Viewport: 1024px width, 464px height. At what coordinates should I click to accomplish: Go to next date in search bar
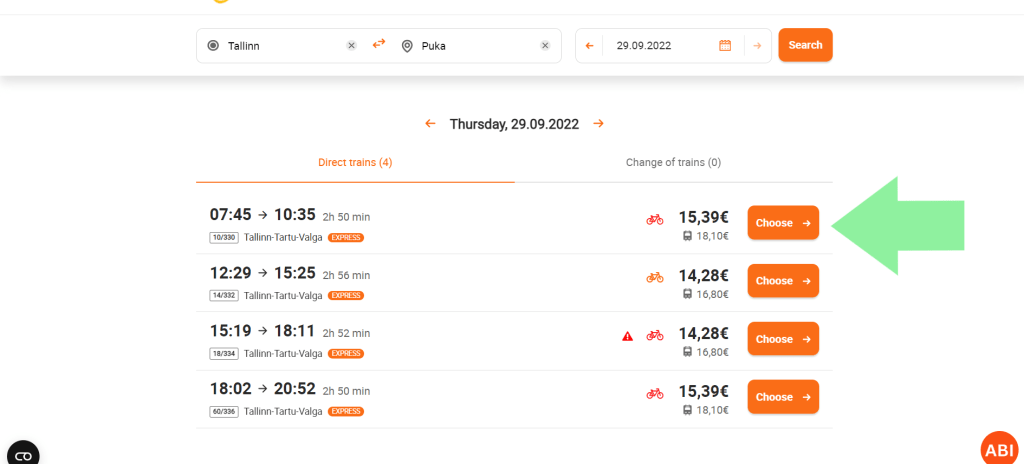(x=758, y=45)
